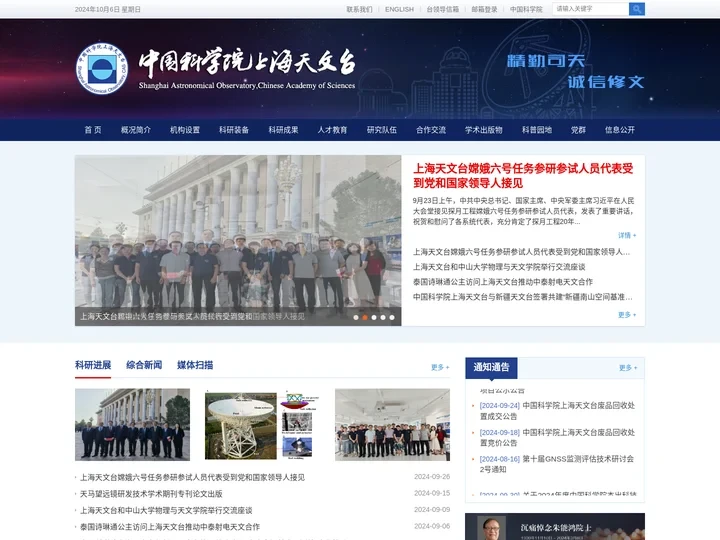Click the 通知通告 section header

point(491,367)
